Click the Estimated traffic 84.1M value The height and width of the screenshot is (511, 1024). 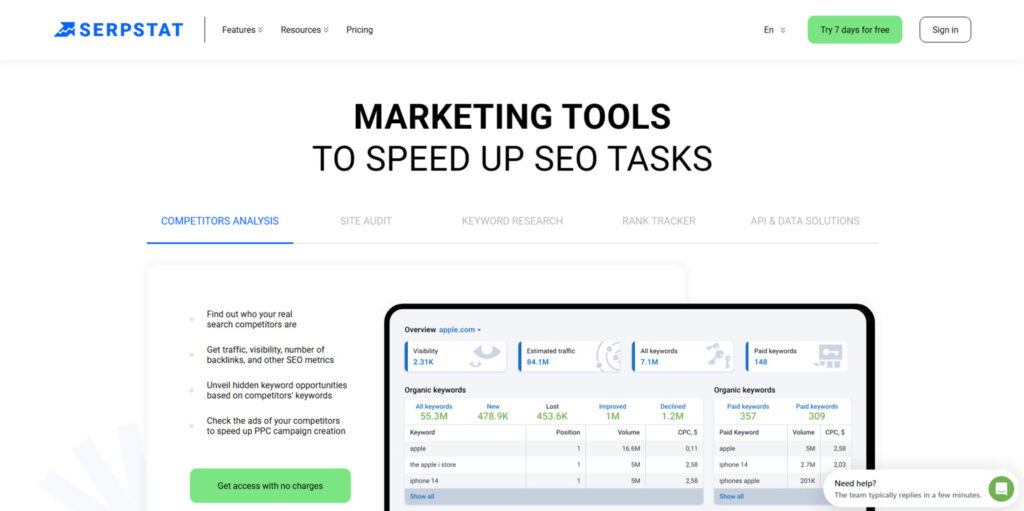537,361
